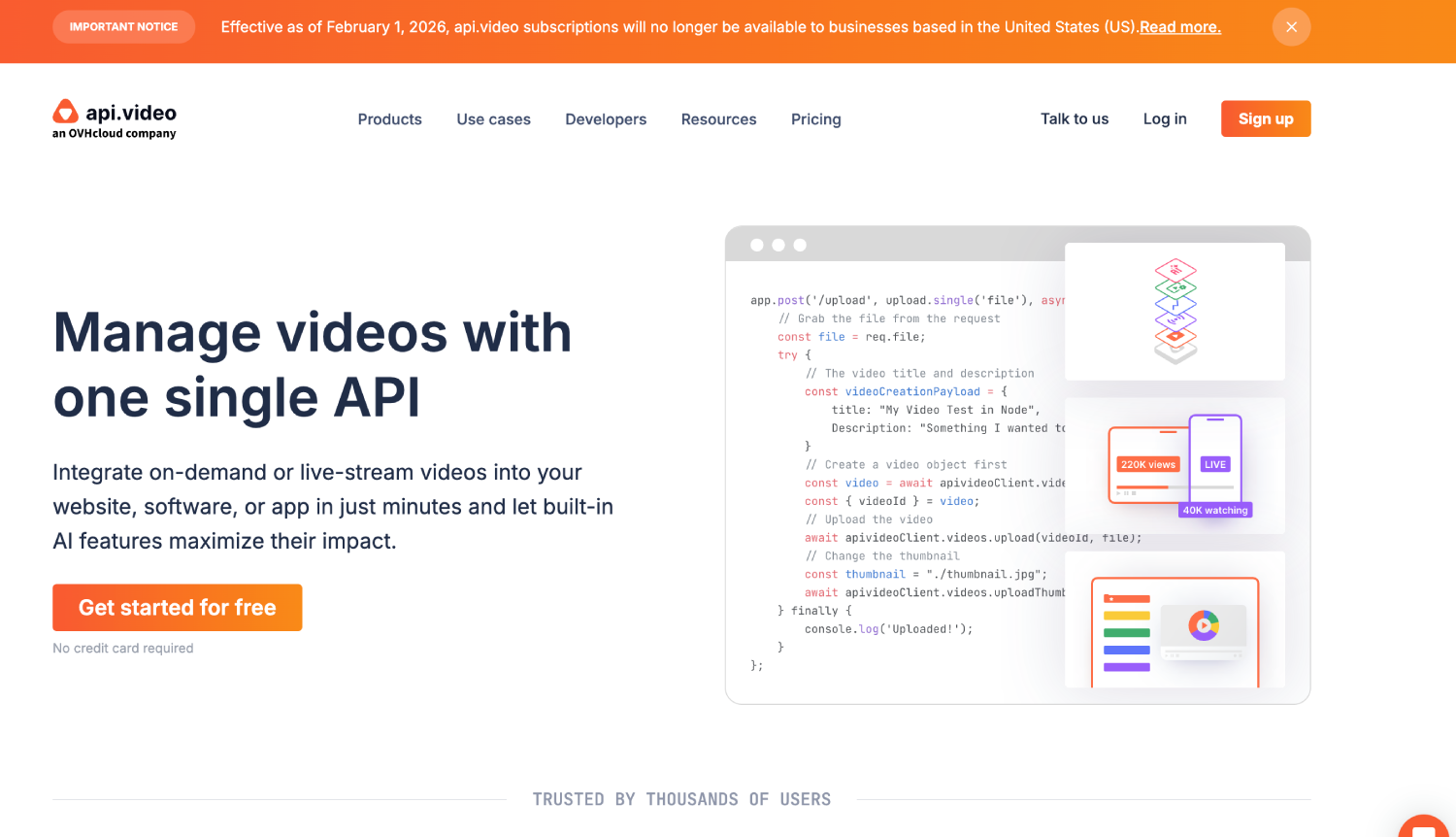The width and height of the screenshot is (1456, 837).
Task: Open the Products menu
Action: point(390,119)
